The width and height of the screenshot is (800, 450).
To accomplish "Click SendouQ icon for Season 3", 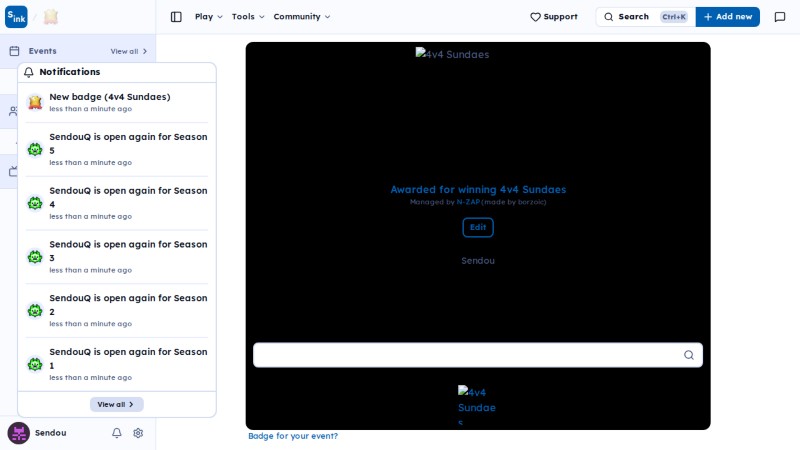I will tap(35, 257).
